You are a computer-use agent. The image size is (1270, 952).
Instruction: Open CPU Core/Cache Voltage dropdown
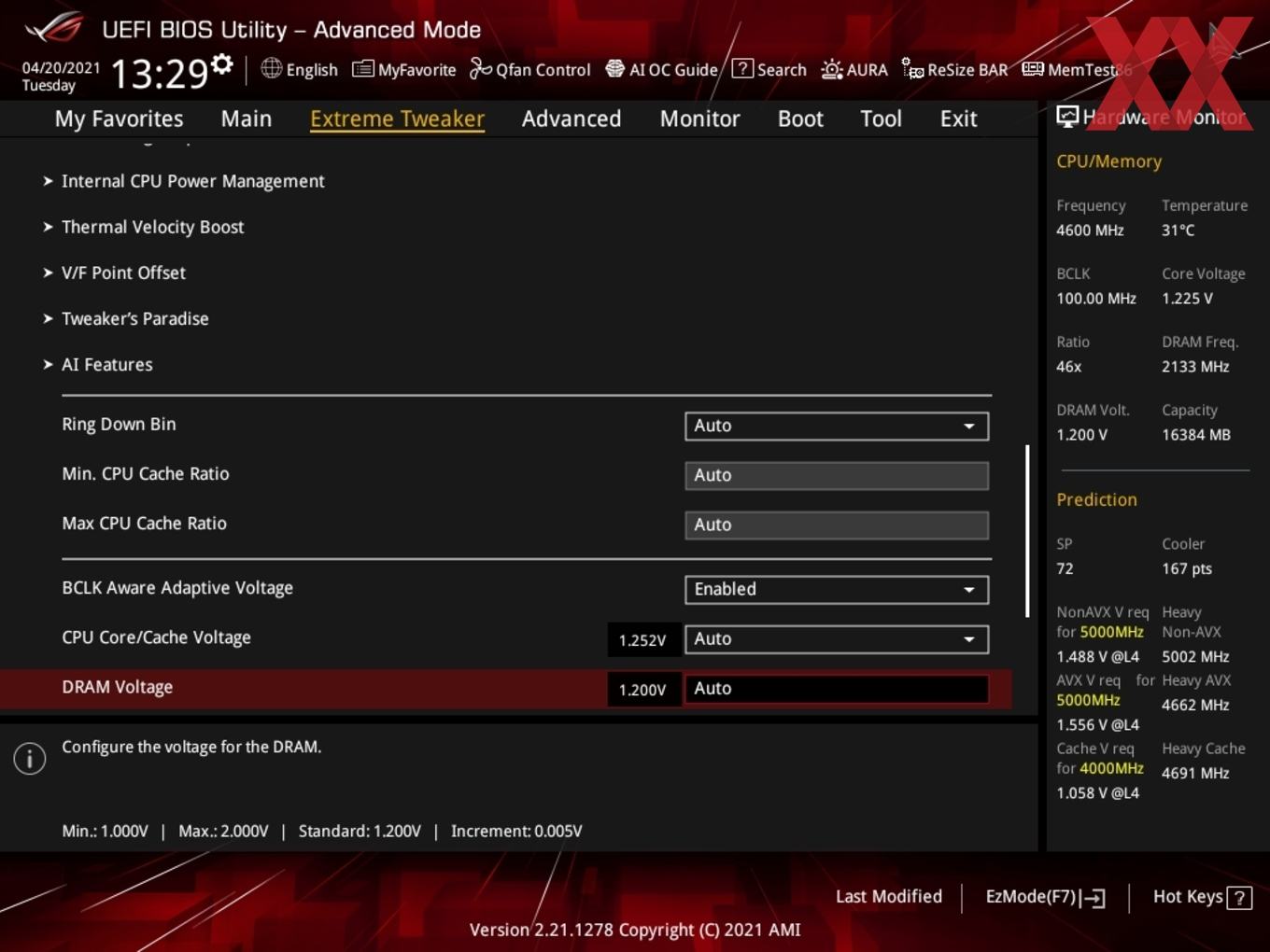[x=837, y=638]
